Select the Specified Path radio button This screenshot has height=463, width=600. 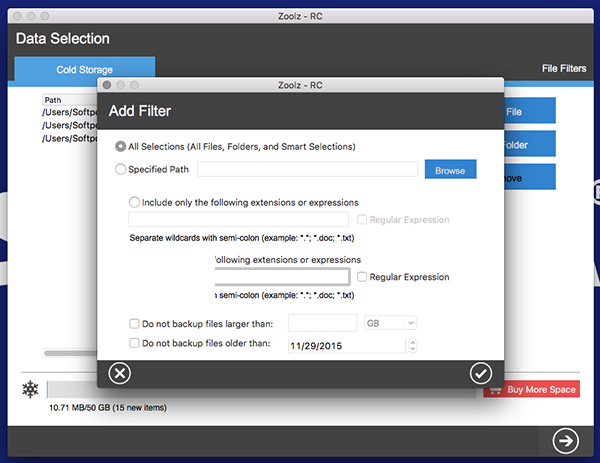pos(121,169)
